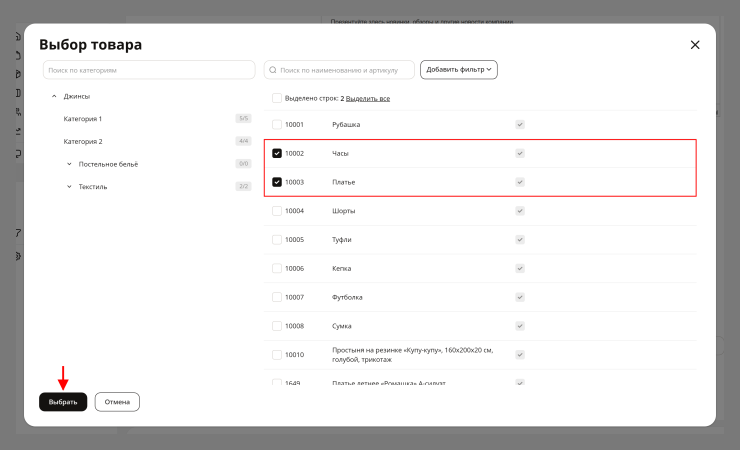Open the Текстиль tree item
Screen dimensions: 740x450
click(92, 187)
